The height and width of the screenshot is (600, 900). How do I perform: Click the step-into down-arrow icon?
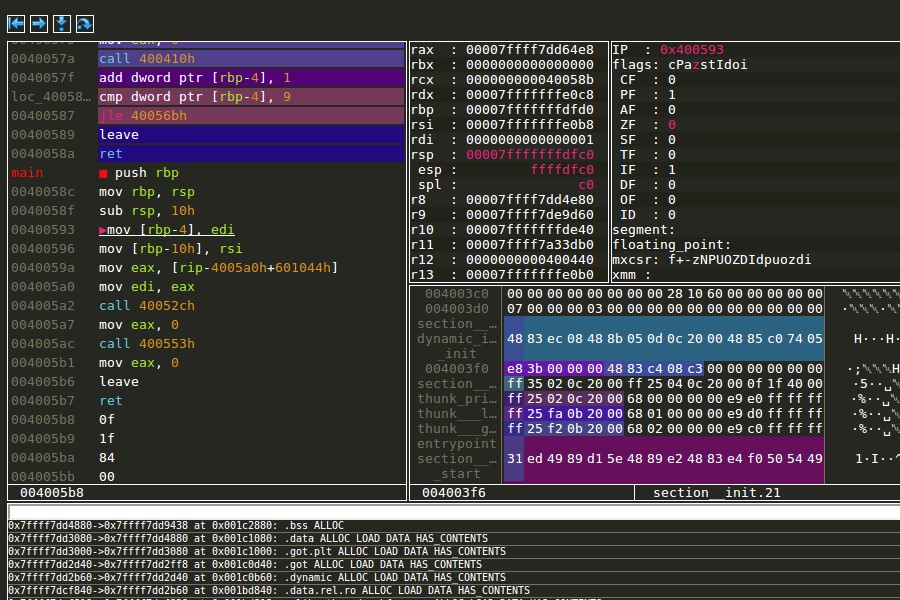pyautogui.click(x=62, y=24)
